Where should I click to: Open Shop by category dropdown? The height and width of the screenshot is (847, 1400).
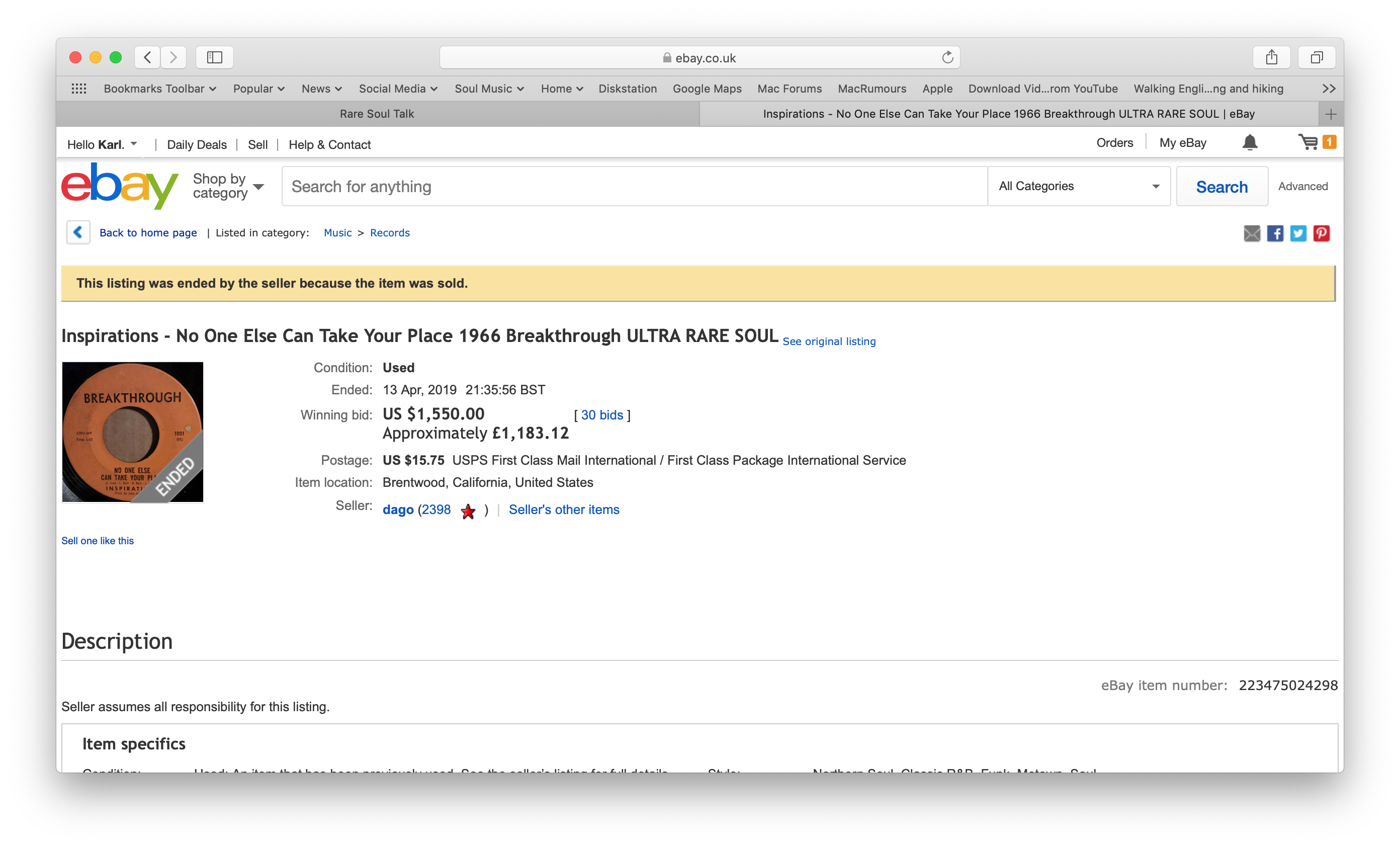coord(228,186)
